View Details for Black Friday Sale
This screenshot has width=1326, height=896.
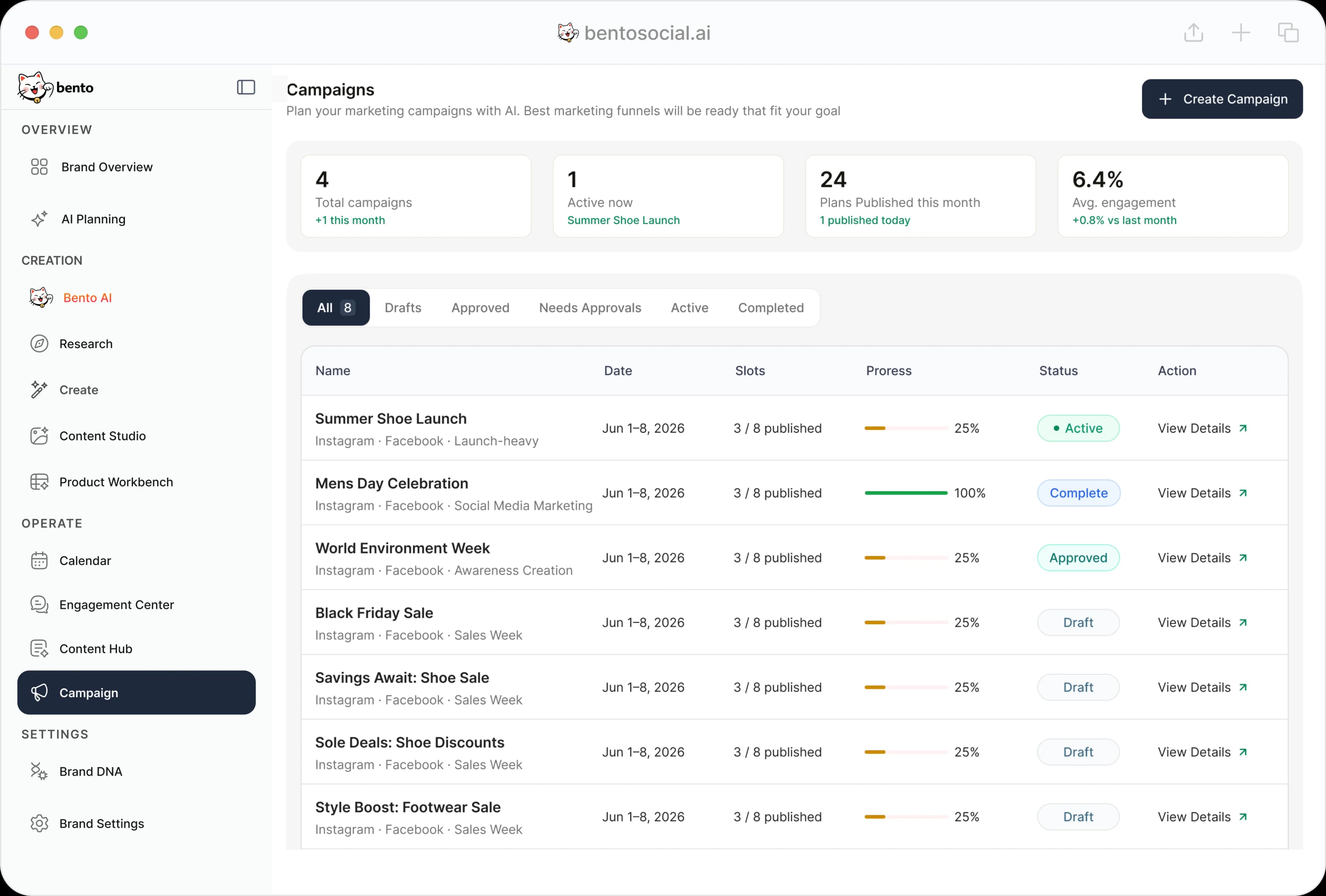[1202, 623]
